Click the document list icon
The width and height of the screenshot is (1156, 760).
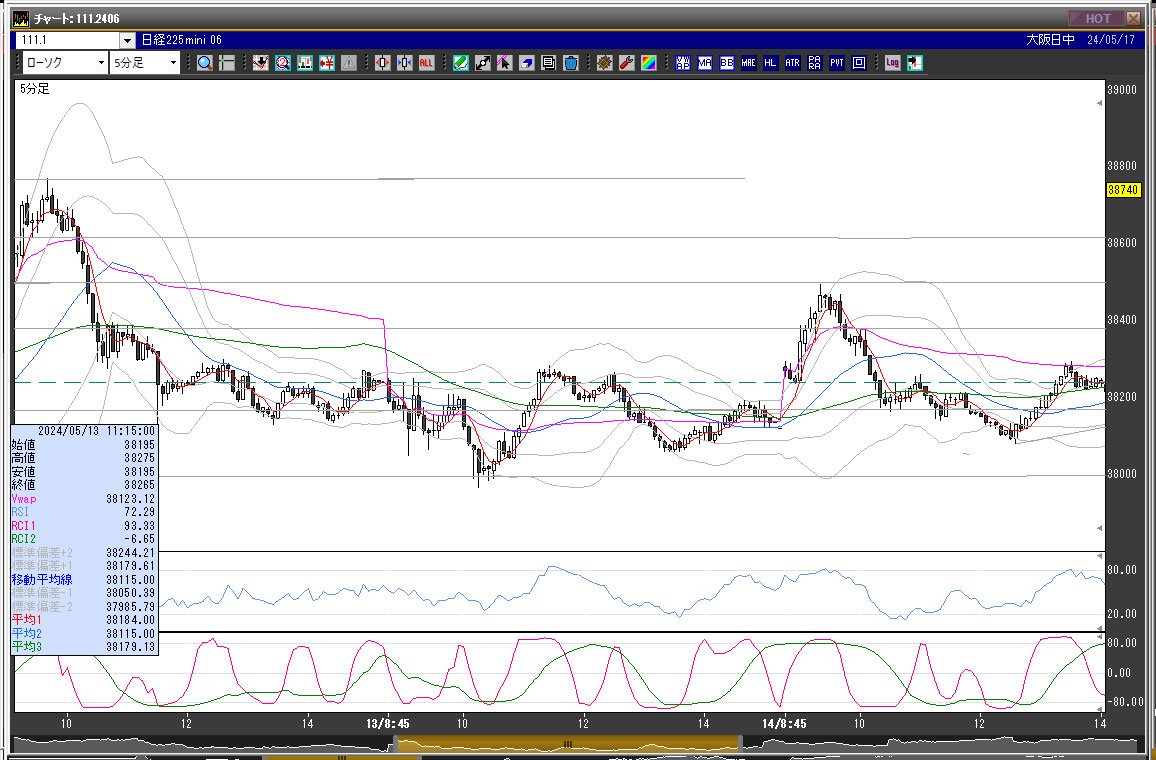click(549, 63)
